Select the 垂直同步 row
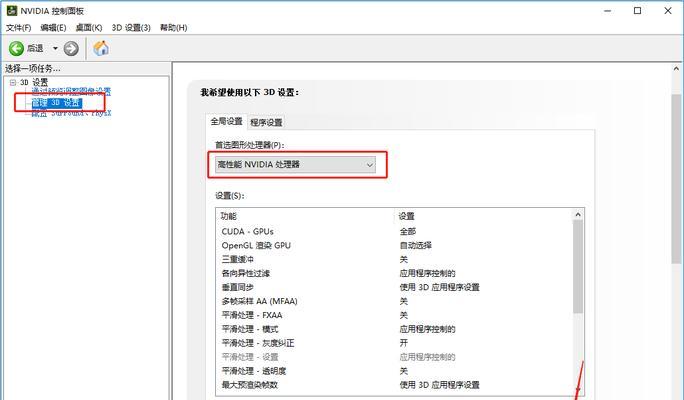The width and height of the screenshot is (684, 400). pos(394,287)
